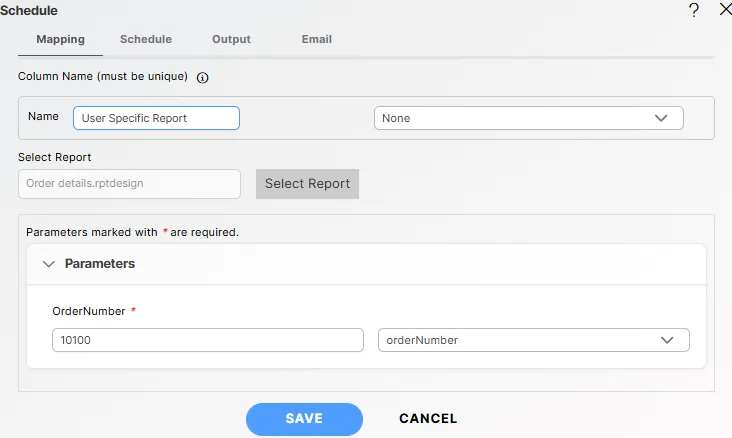This screenshot has width=732, height=438.
Task: Click the Order details.rptdesign report field
Action: [x=129, y=184]
